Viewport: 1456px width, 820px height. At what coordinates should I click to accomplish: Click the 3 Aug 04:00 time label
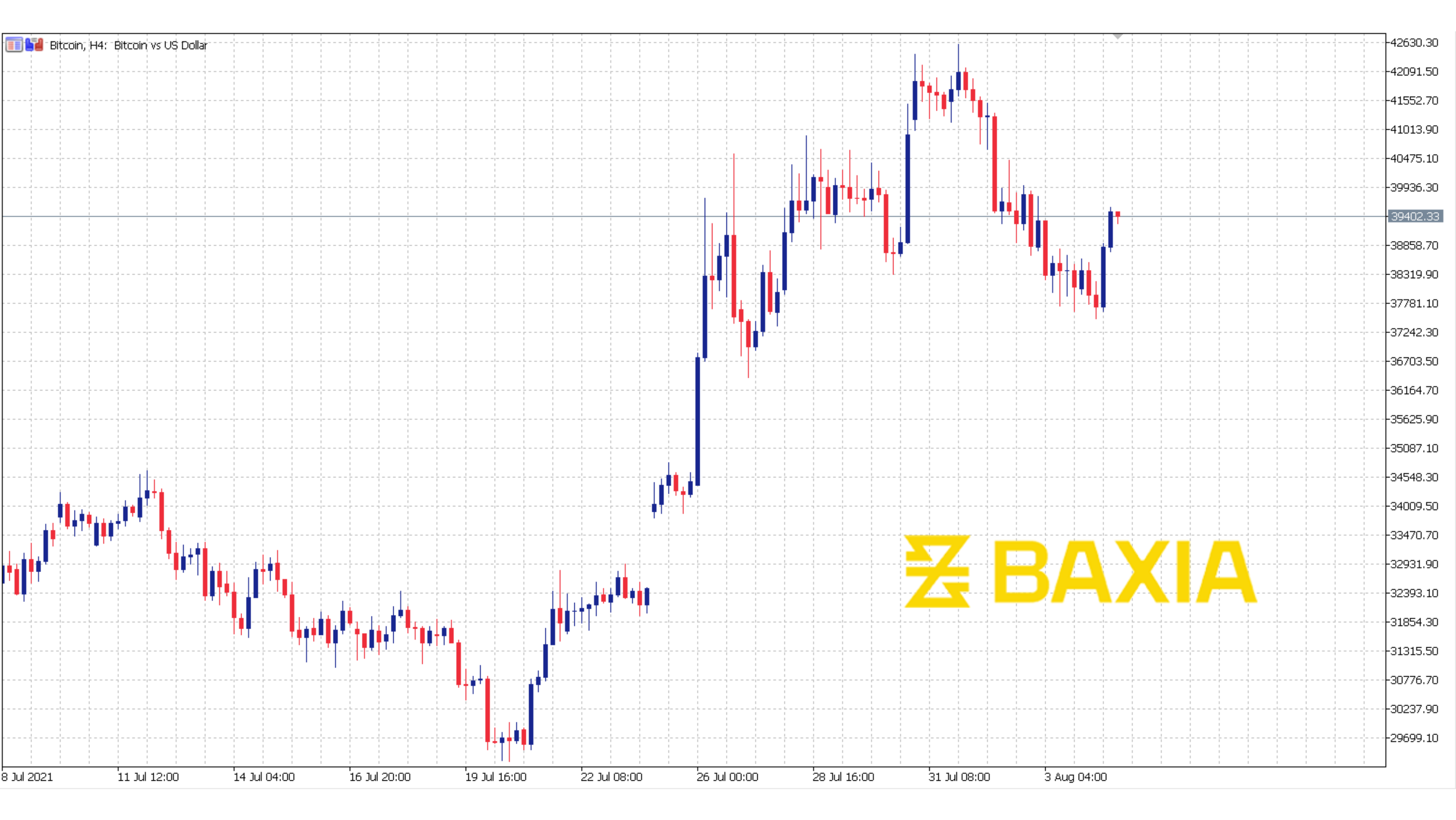(1075, 777)
